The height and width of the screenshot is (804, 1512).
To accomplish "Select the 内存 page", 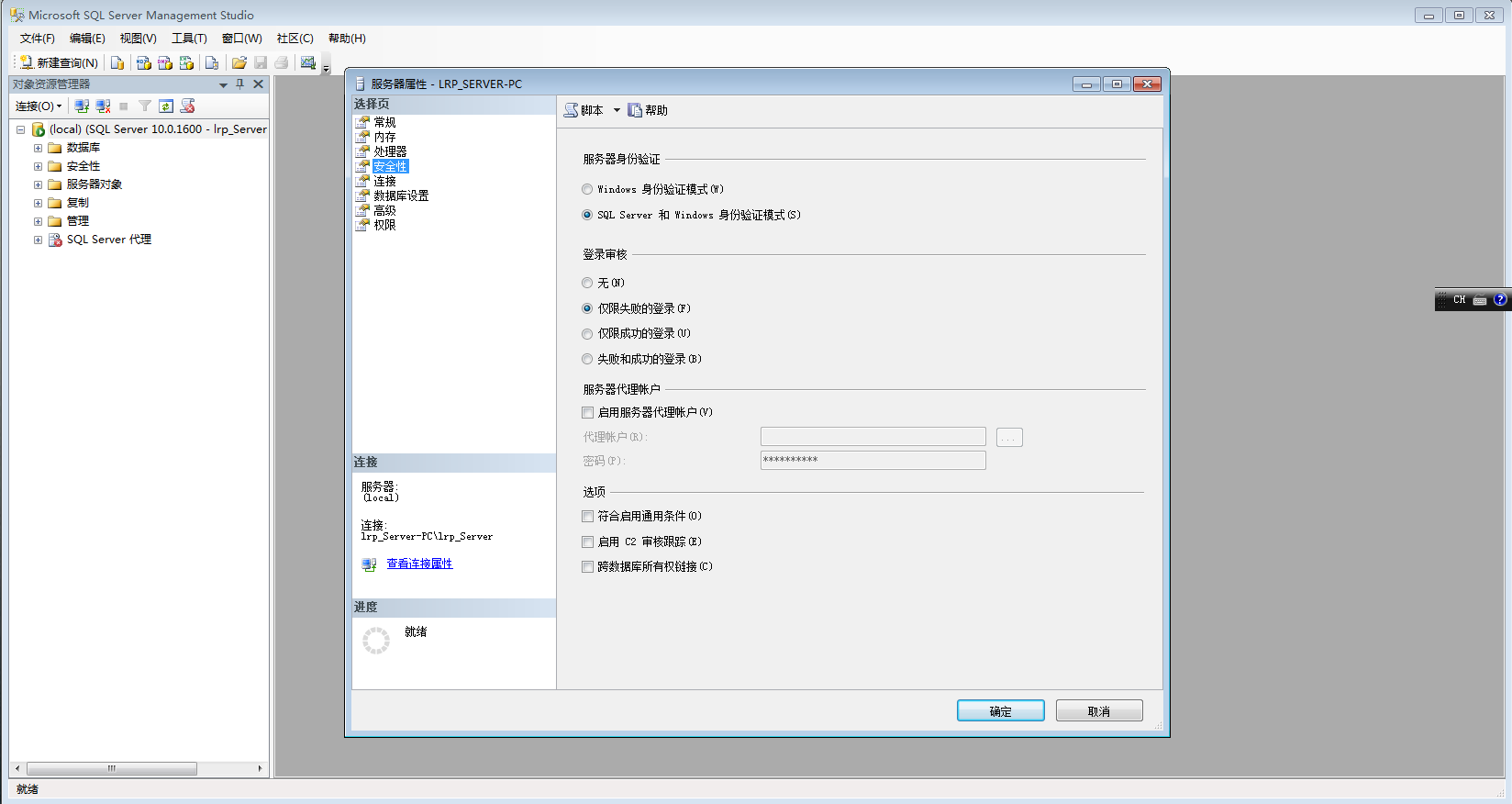I will pos(384,137).
